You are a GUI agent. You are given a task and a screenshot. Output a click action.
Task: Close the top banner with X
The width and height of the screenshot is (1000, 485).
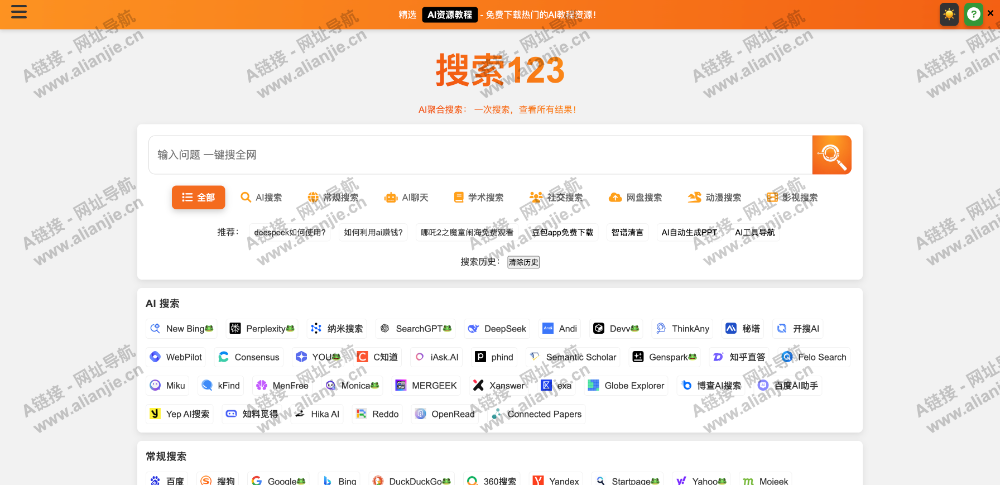coord(990,13)
